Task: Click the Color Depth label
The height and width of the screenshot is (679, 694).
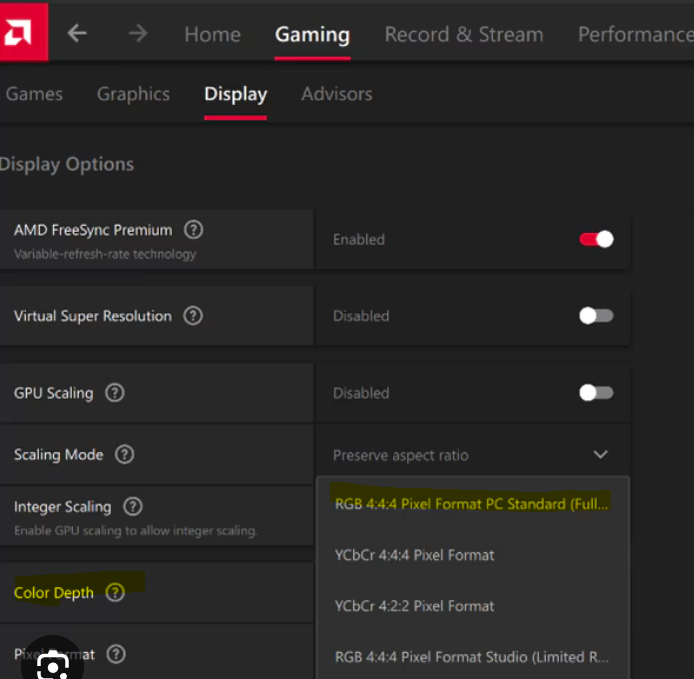Action: coord(54,592)
